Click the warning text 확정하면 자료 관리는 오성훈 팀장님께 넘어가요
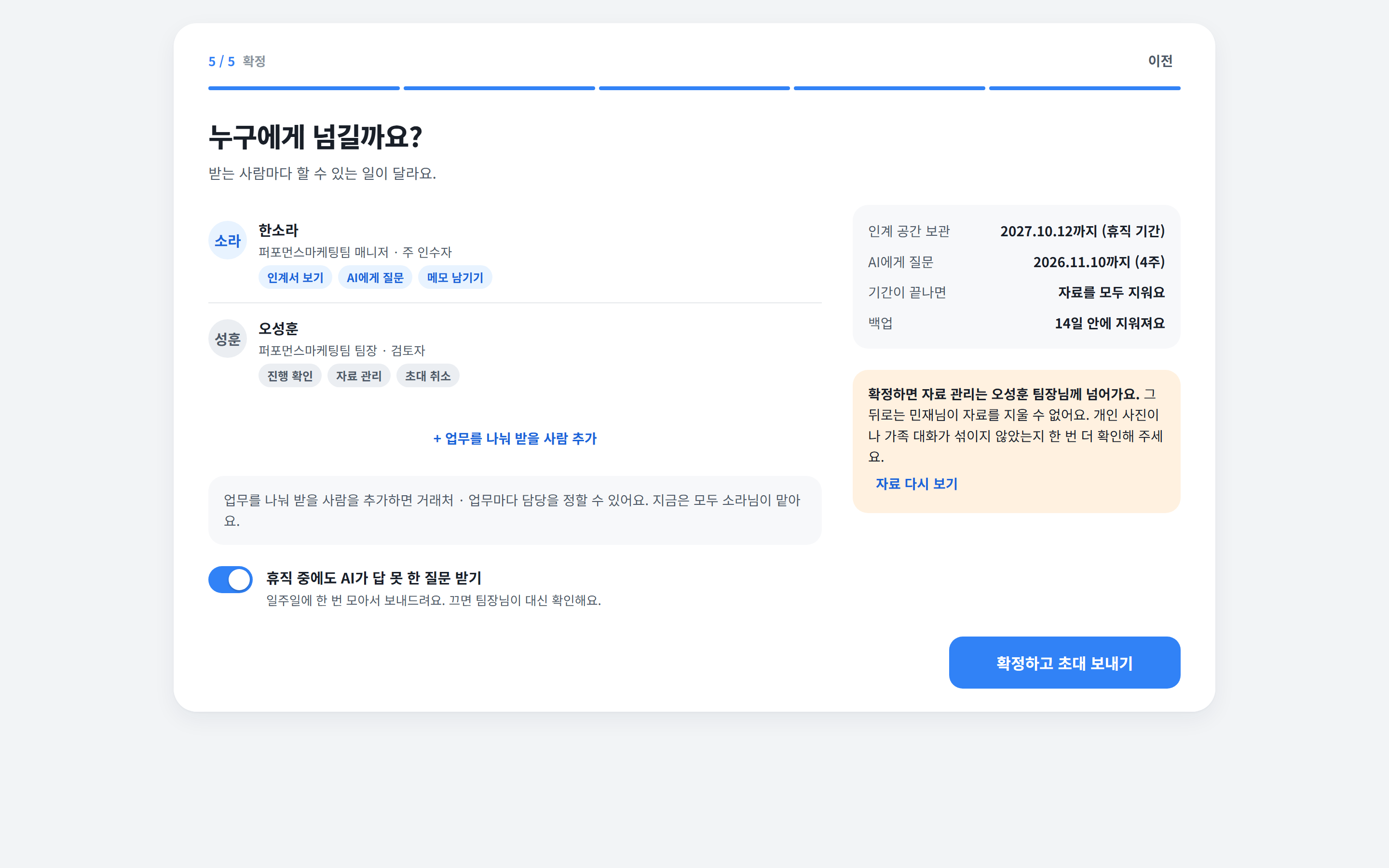 click(1003, 394)
